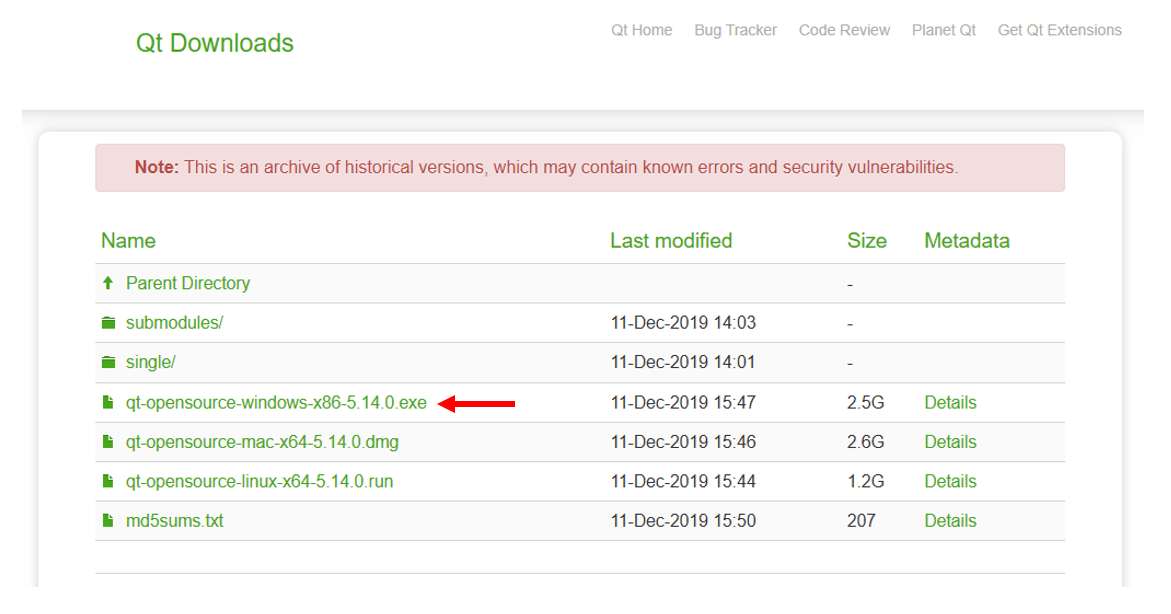Open Get Qt Extensions navigation link
This screenshot has height=614, width=1171.
(x=1060, y=31)
